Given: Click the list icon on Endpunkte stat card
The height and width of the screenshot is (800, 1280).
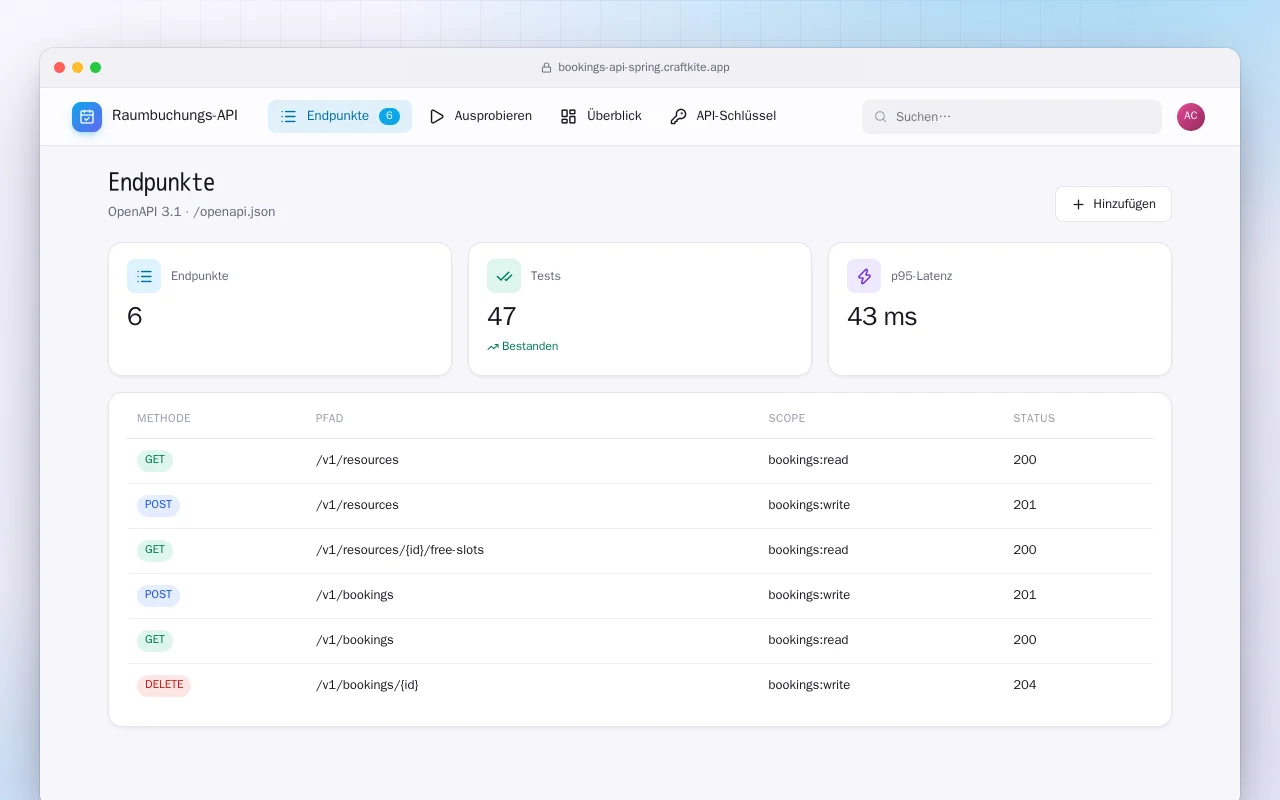Looking at the screenshot, I should coord(144,276).
